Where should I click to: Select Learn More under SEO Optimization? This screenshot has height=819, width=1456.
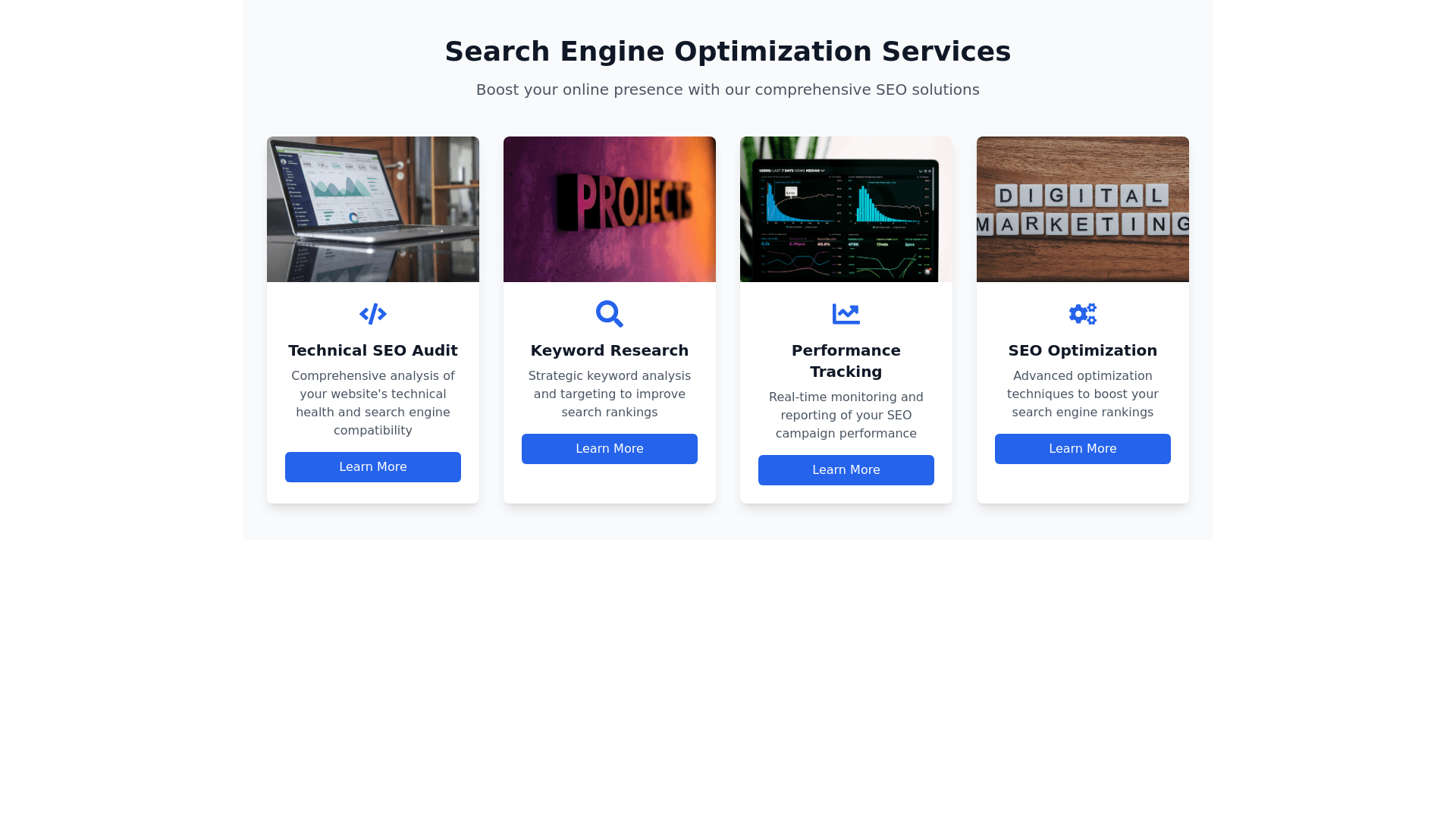pos(1083,449)
